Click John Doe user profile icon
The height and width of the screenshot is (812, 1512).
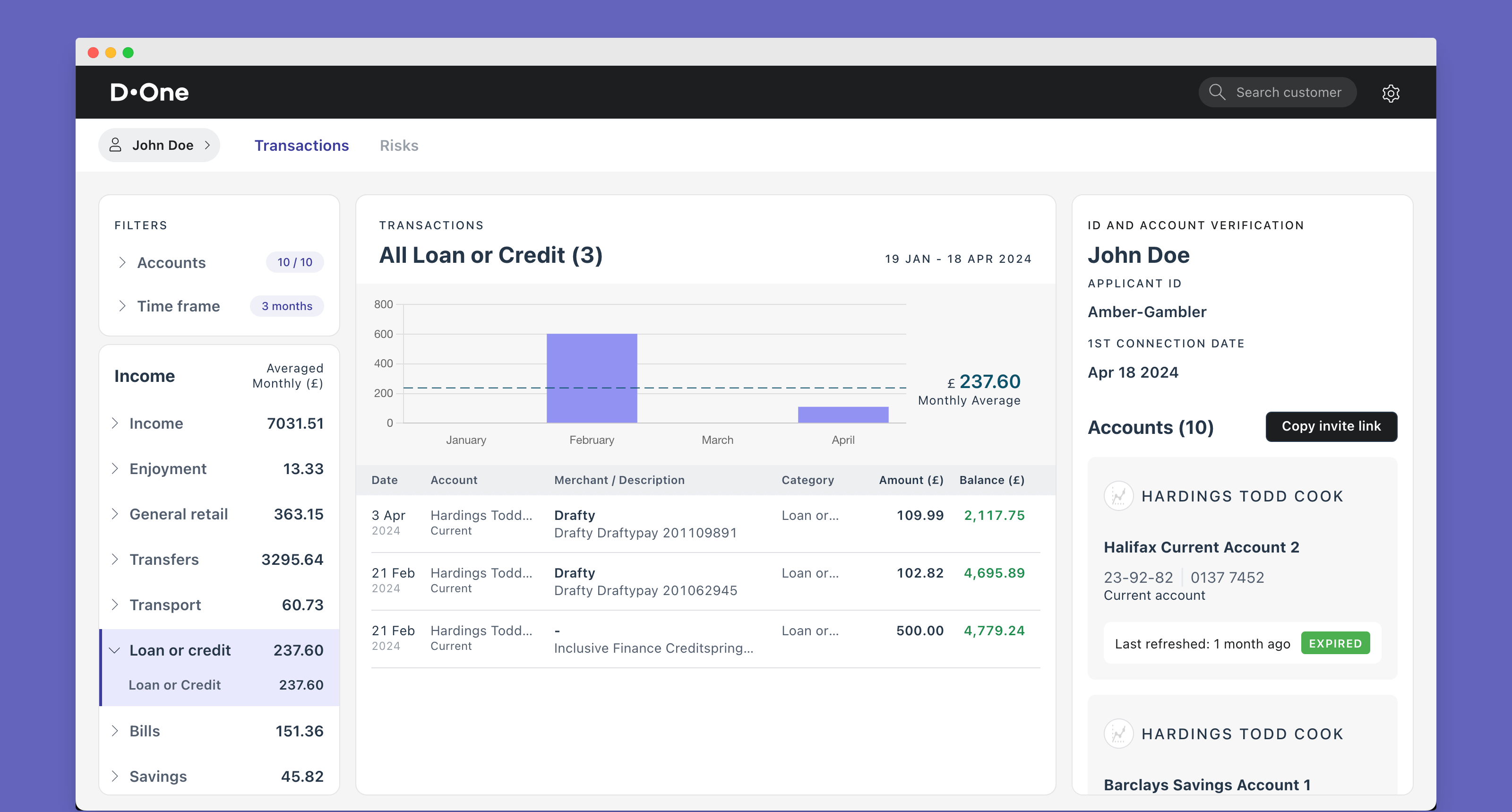pos(116,145)
